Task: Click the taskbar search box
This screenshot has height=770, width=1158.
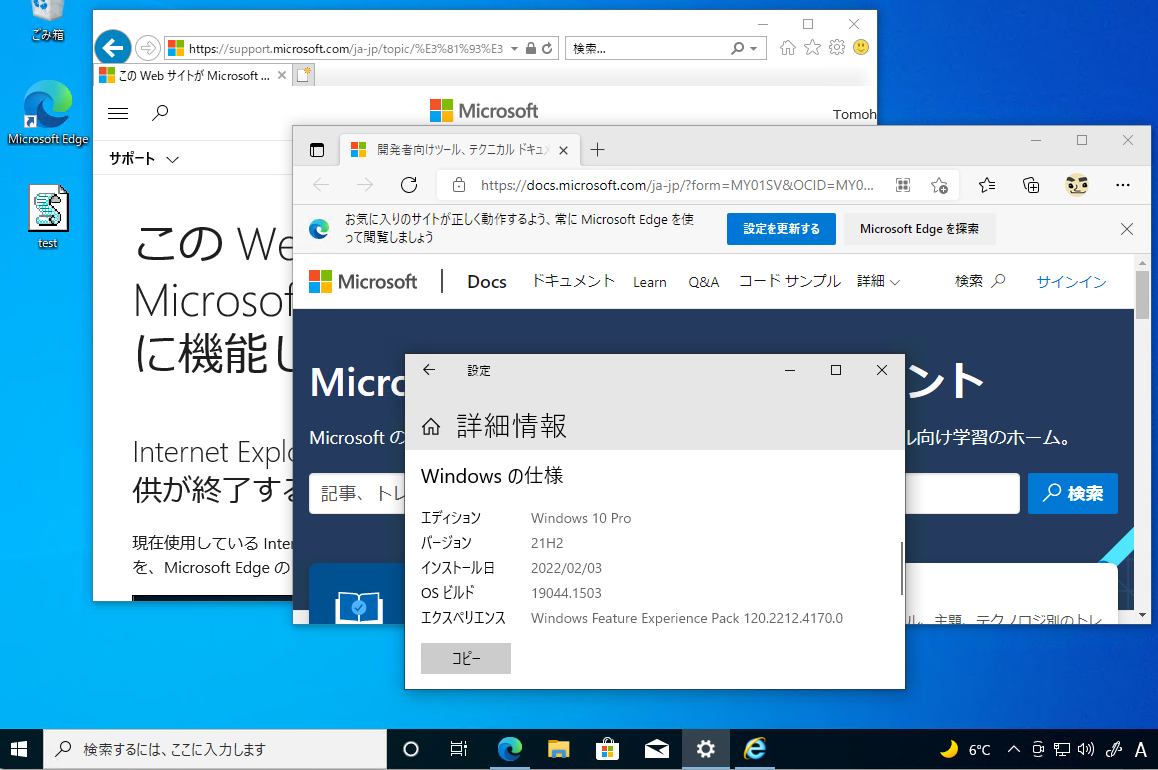Action: [x=215, y=749]
